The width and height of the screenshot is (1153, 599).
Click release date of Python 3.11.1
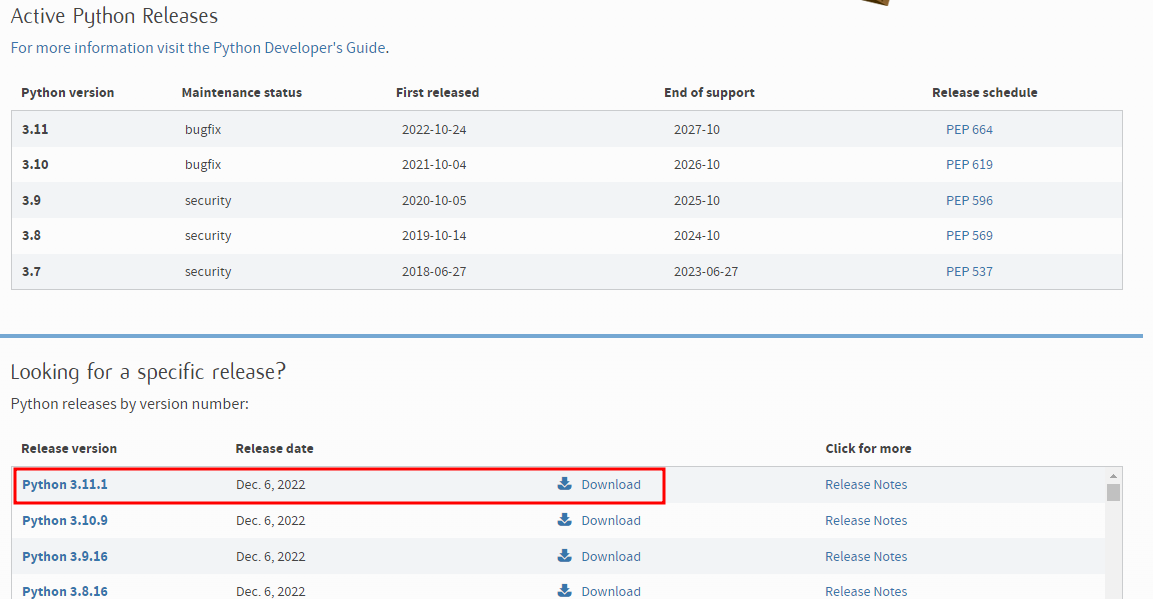click(x=271, y=484)
